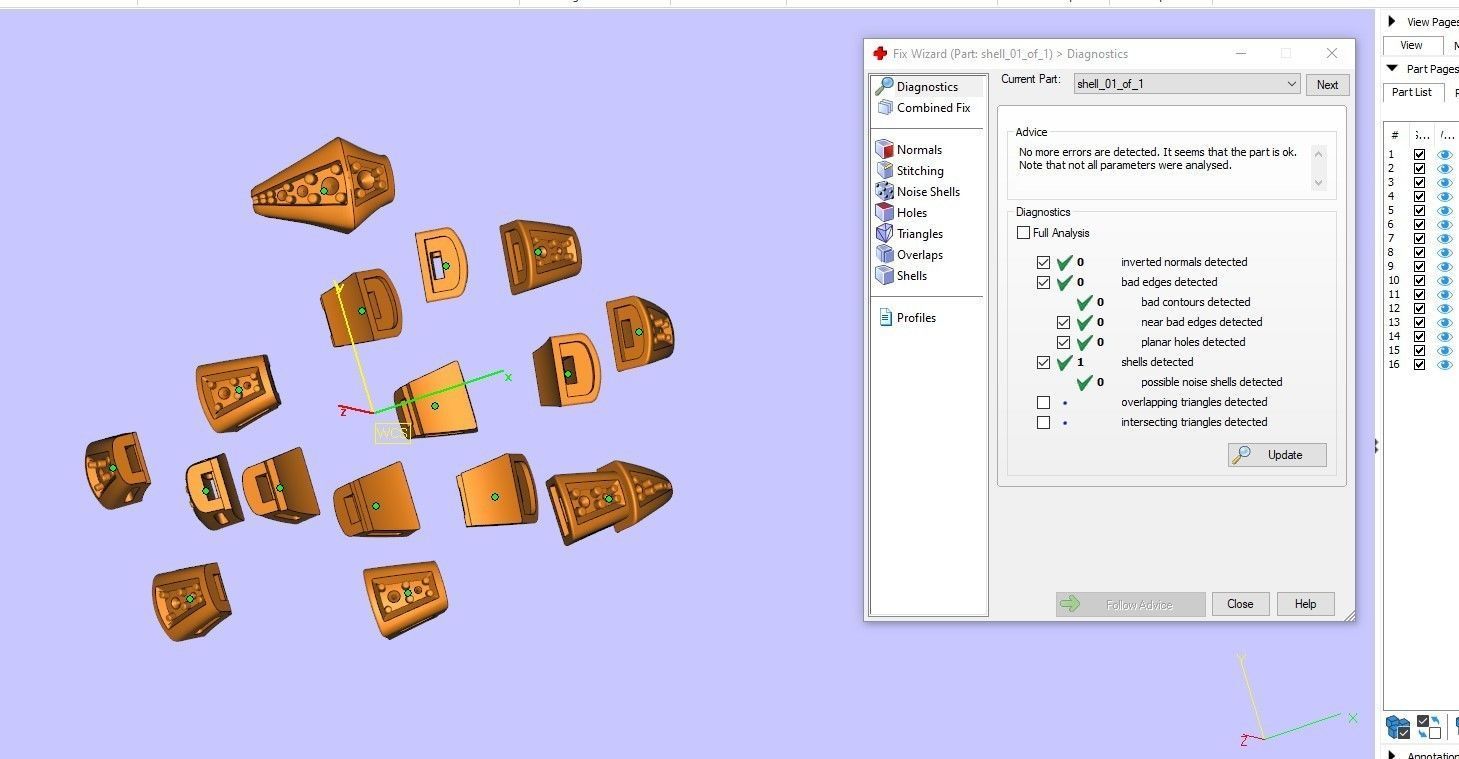1459x759 pixels.
Task: Open Diagnostics in the Fix Wizard sidebar
Action: pyautogui.click(x=927, y=87)
